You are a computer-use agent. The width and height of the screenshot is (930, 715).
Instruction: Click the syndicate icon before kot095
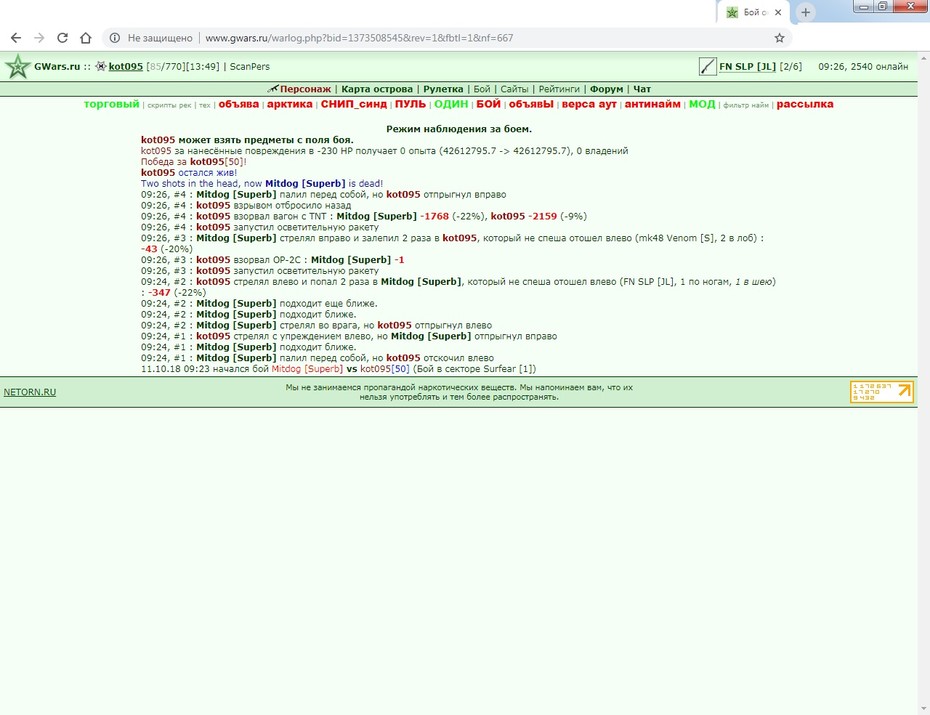click(x=101, y=66)
